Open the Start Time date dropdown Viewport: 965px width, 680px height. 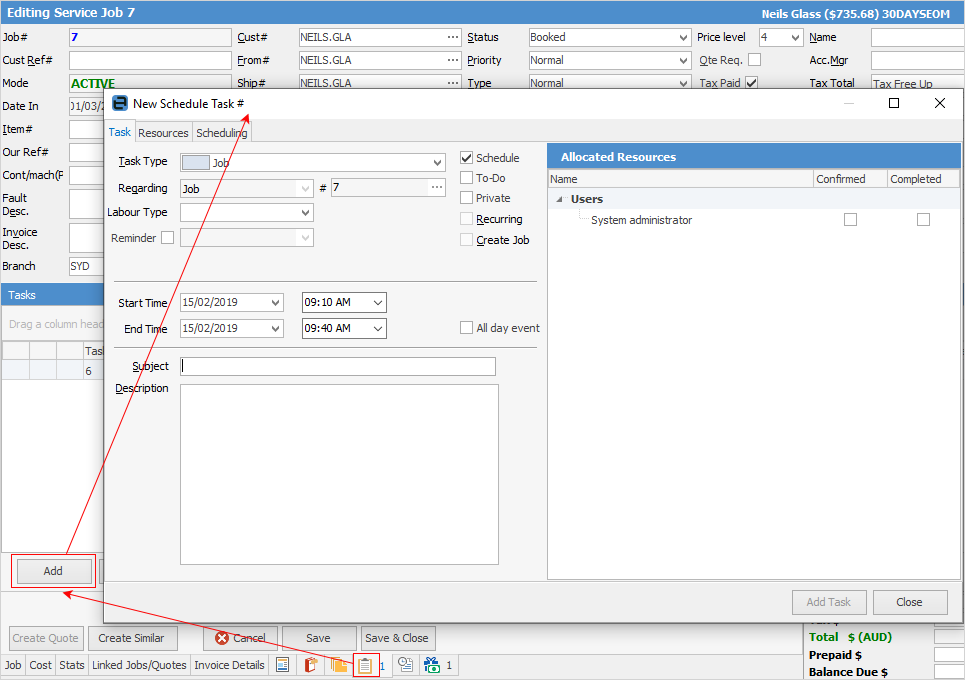(x=275, y=303)
